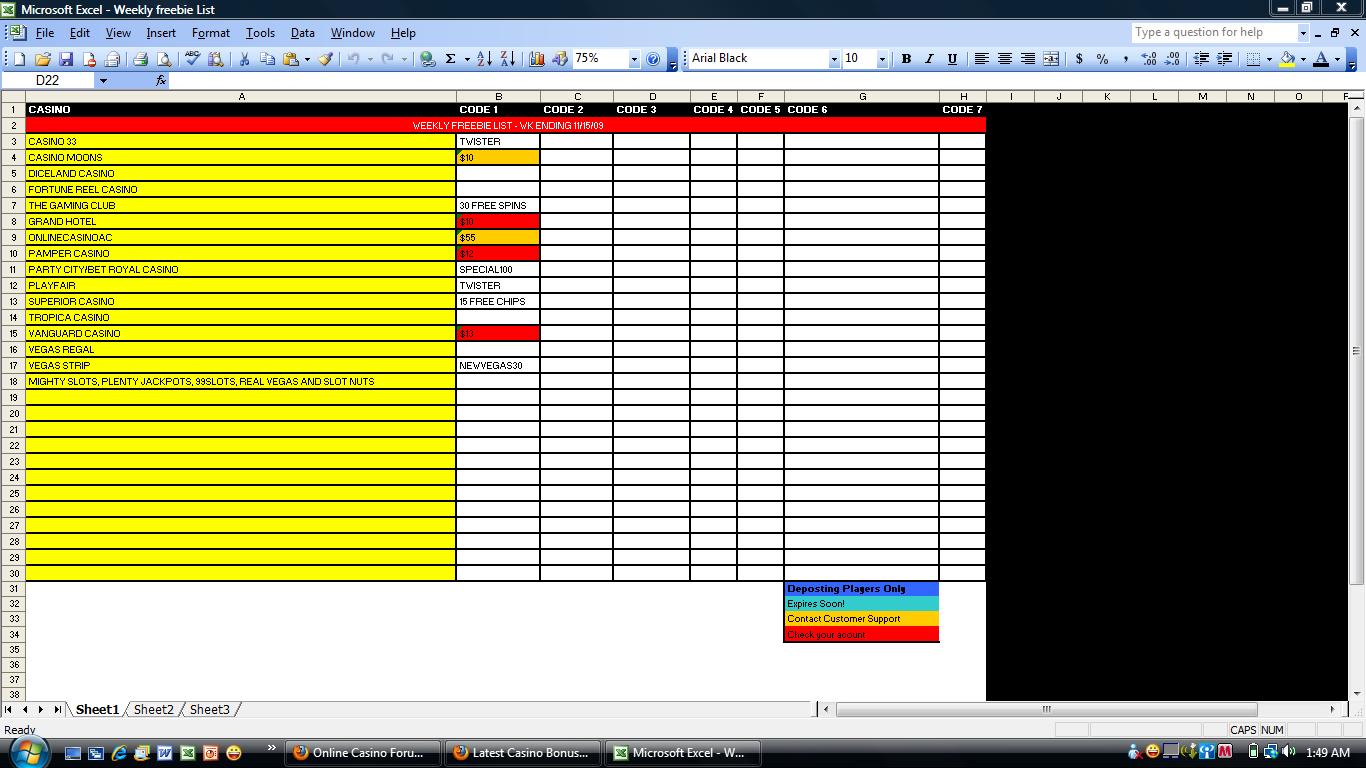Run the ABC spelling check

(192, 59)
